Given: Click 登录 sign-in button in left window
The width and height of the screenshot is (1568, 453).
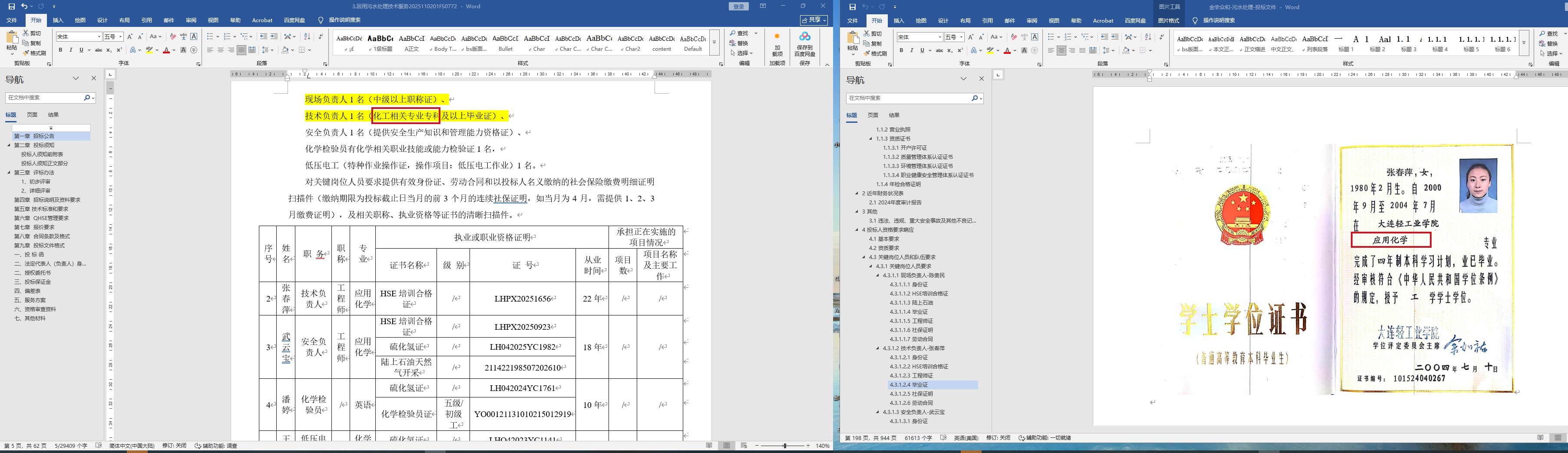Looking at the screenshot, I should tap(738, 7).
